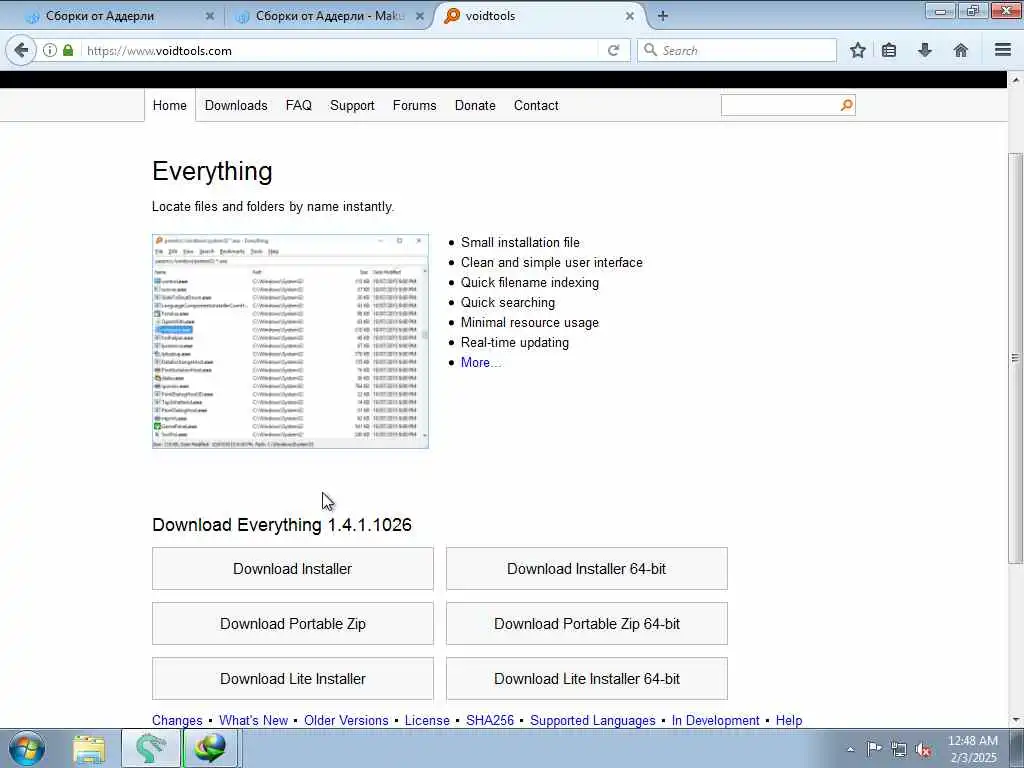Click the Everything page heading
The image size is (1024, 768).
212,171
